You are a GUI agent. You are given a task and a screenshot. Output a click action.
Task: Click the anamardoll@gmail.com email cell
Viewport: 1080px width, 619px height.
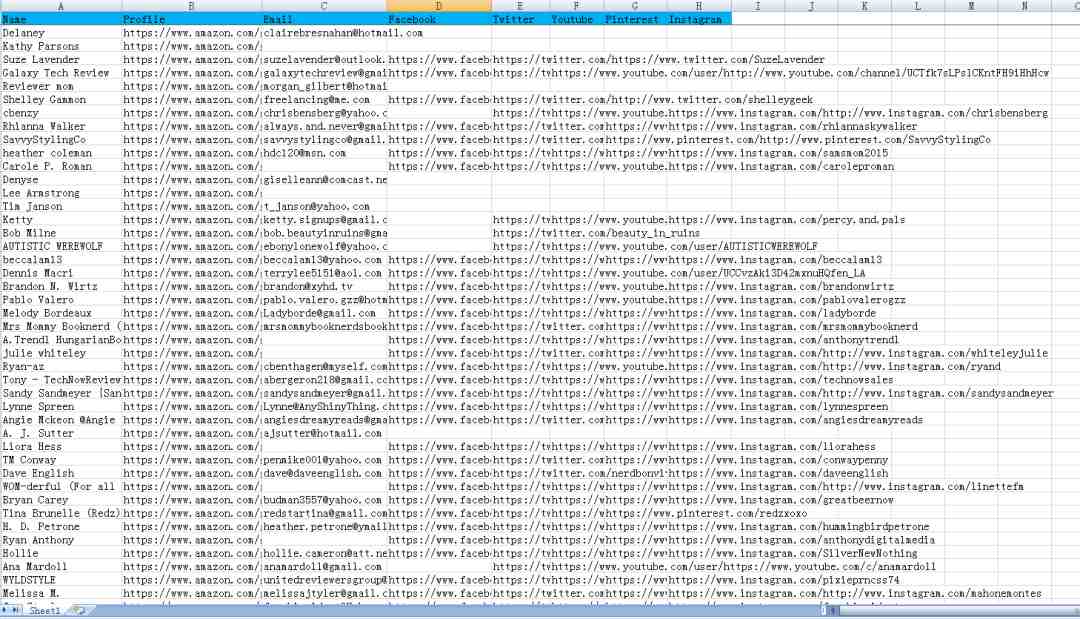click(324, 567)
